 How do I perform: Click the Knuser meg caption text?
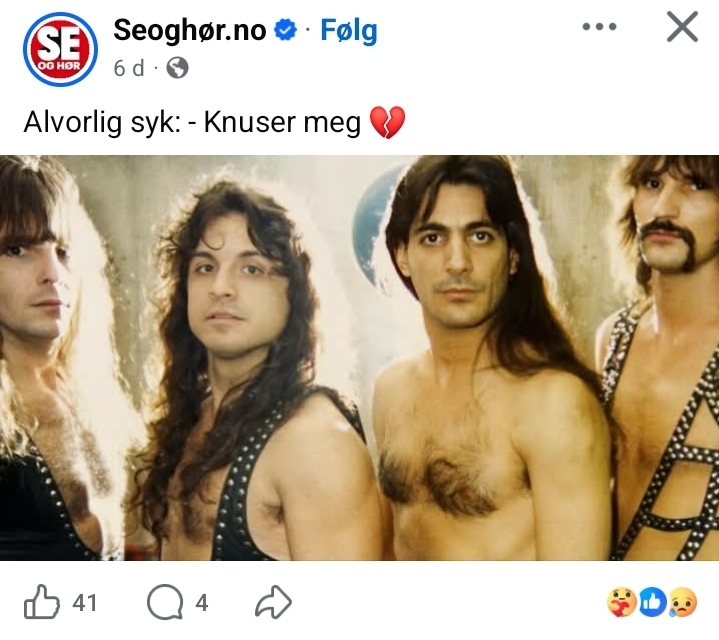pyautogui.click(x=282, y=122)
